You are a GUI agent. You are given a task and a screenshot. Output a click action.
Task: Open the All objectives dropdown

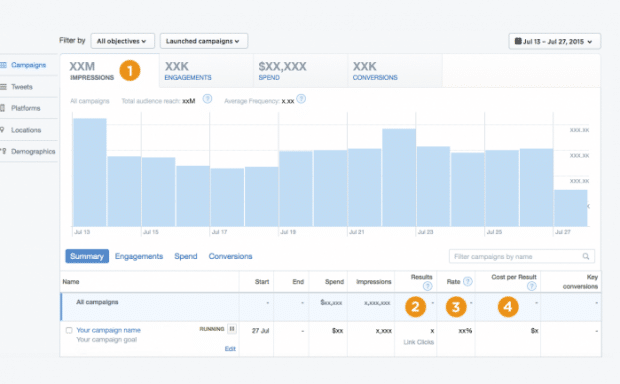pyautogui.click(x=122, y=41)
